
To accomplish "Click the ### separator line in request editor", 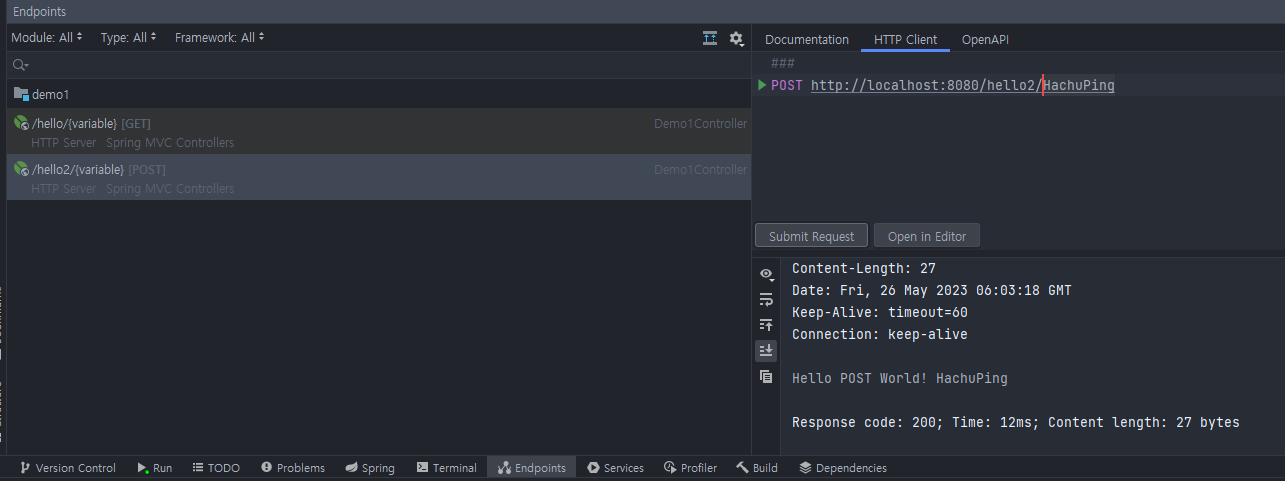I will 783,64.
